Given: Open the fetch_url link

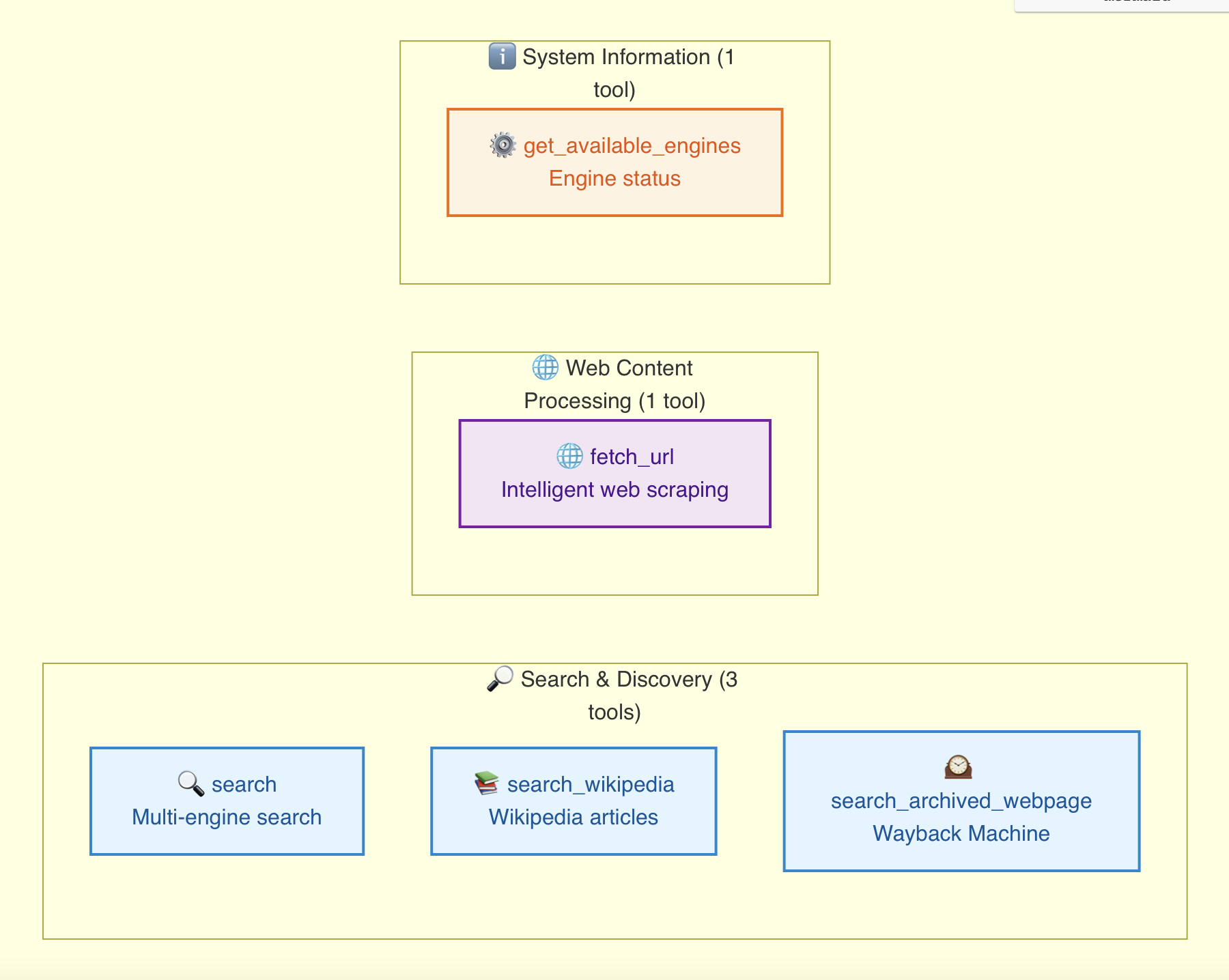Looking at the screenshot, I should click(x=632, y=457).
